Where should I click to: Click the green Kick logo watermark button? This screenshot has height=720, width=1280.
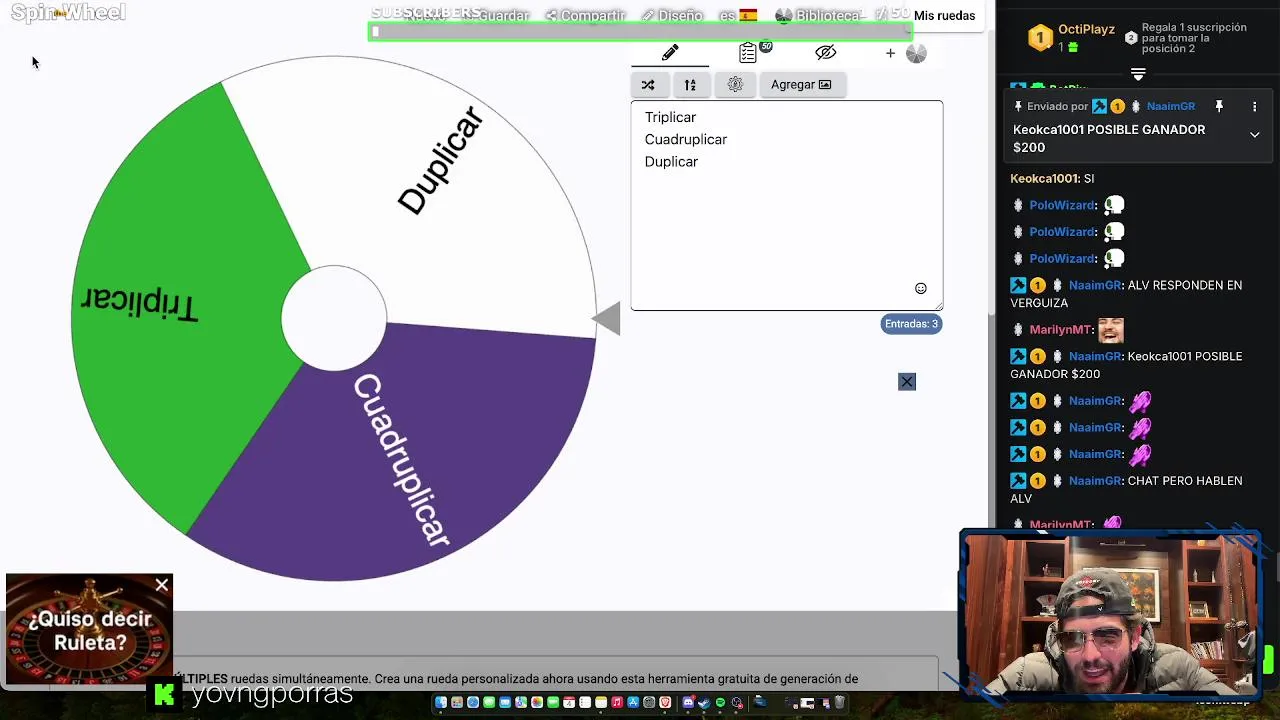coord(164,694)
